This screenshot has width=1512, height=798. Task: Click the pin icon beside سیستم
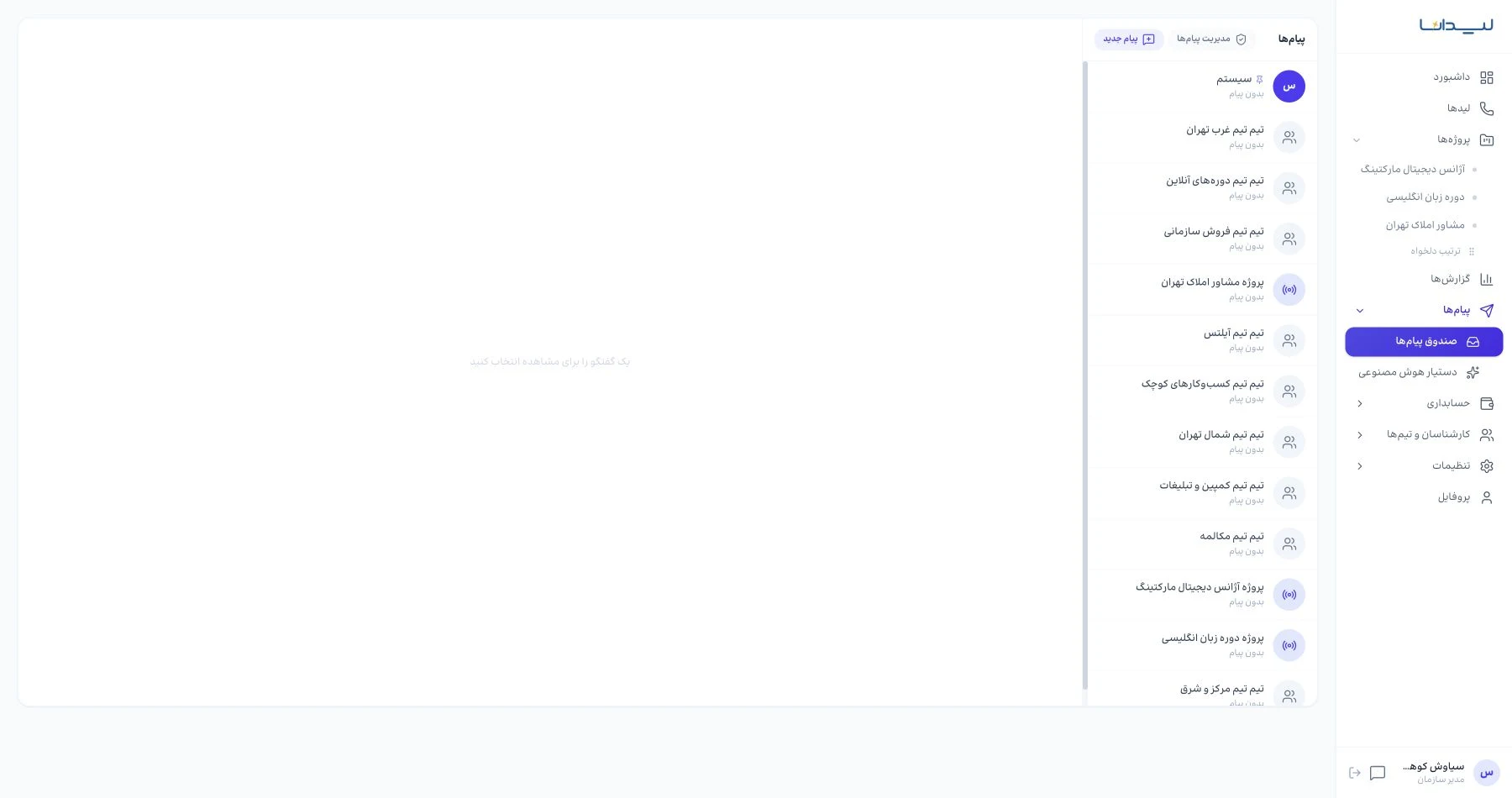pos(1259,80)
